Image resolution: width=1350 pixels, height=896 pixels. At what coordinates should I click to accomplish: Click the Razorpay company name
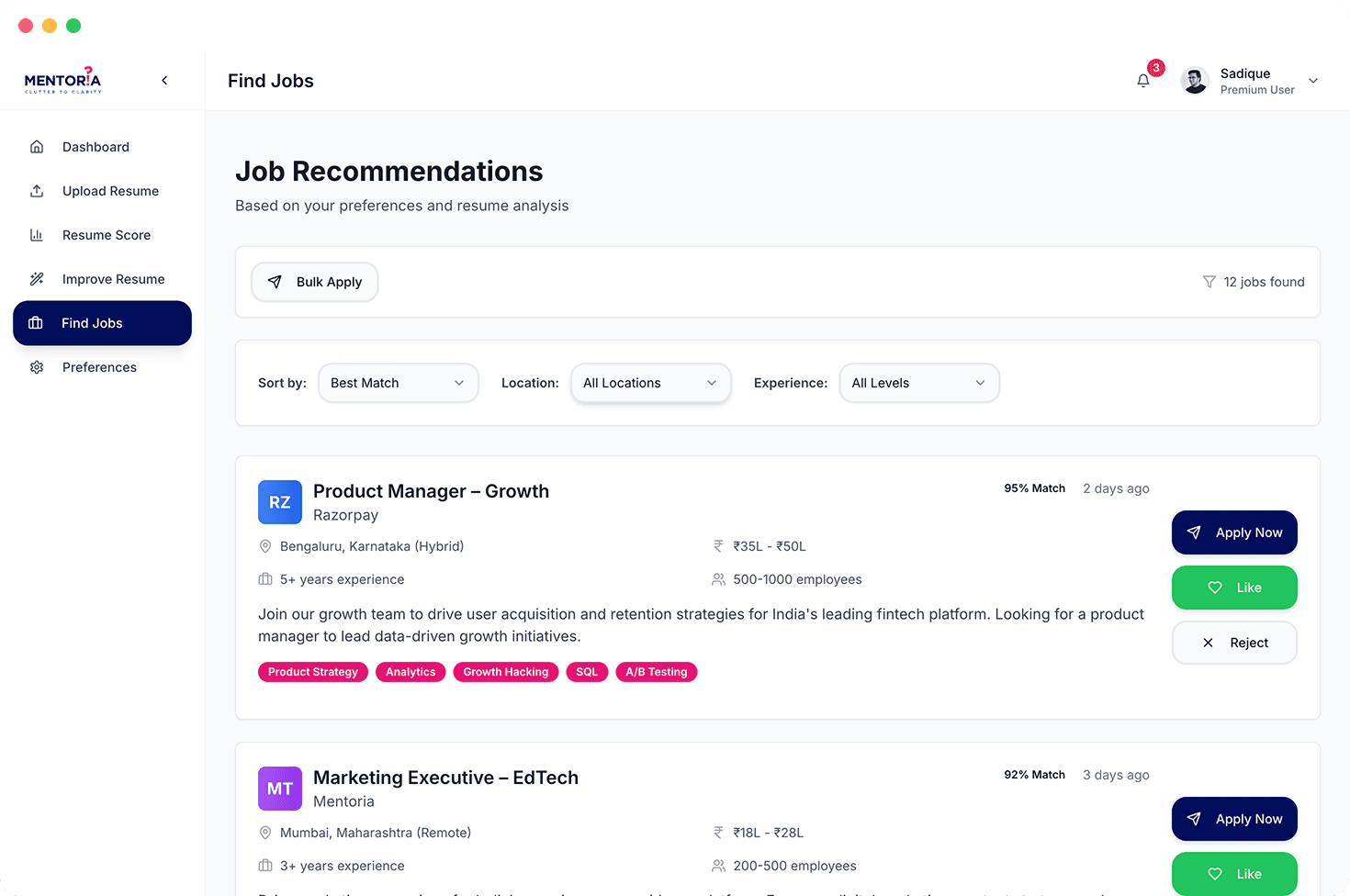pos(345,515)
